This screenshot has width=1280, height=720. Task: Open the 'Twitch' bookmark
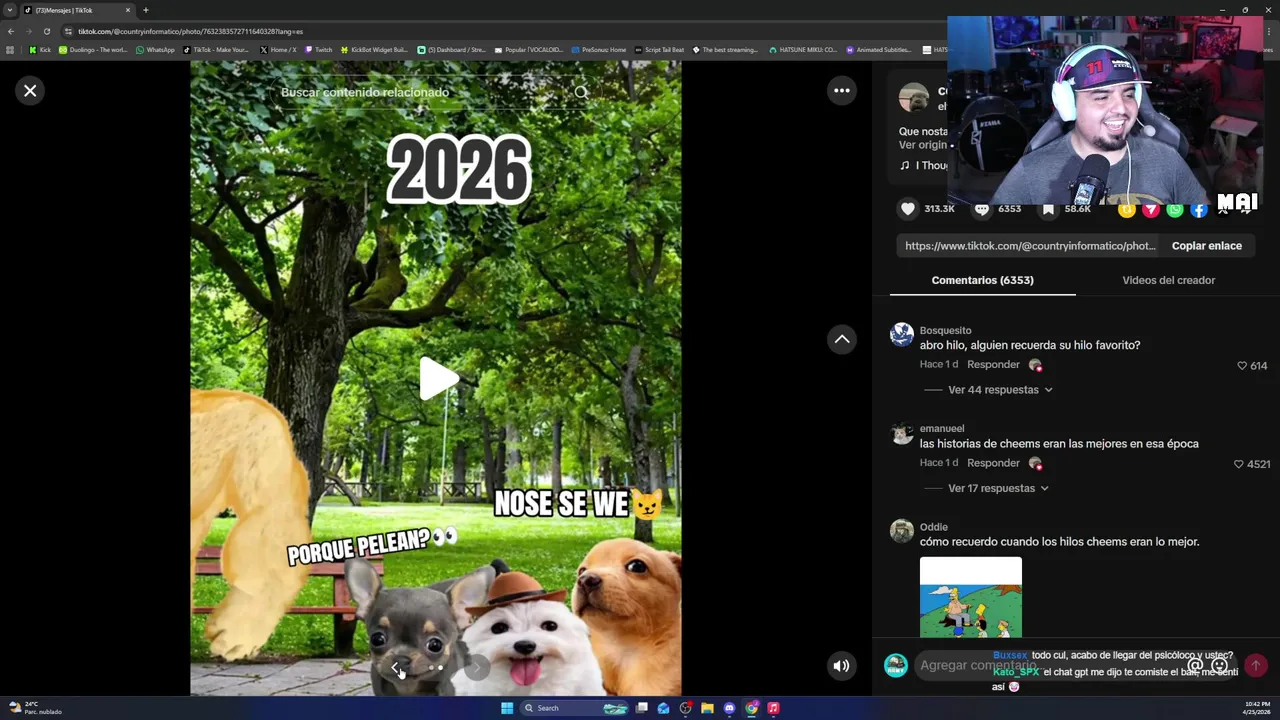(x=318, y=49)
